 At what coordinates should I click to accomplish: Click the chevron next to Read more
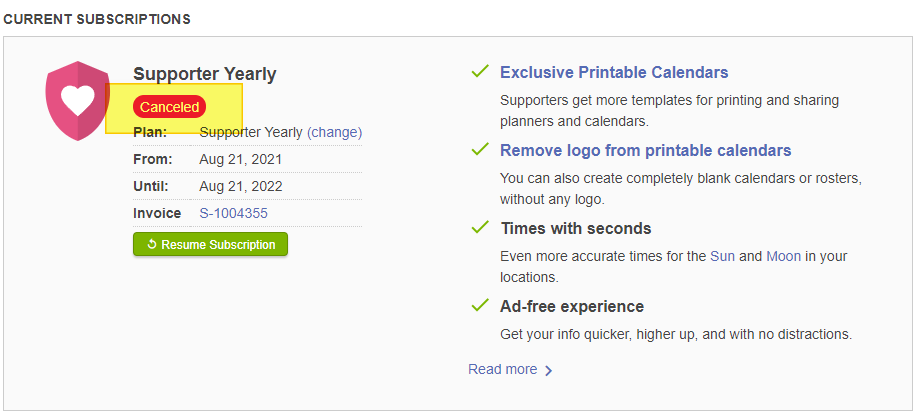click(x=548, y=370)
